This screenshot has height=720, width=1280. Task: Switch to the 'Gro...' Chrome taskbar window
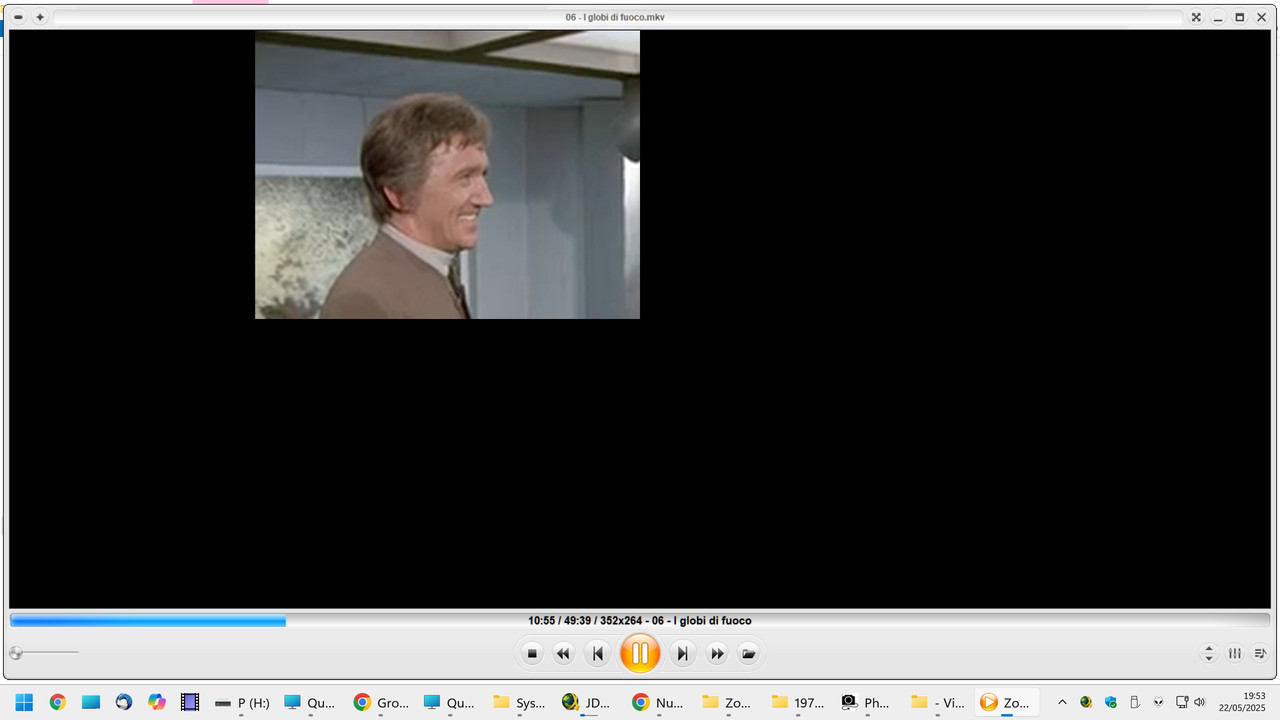point(380,703)
